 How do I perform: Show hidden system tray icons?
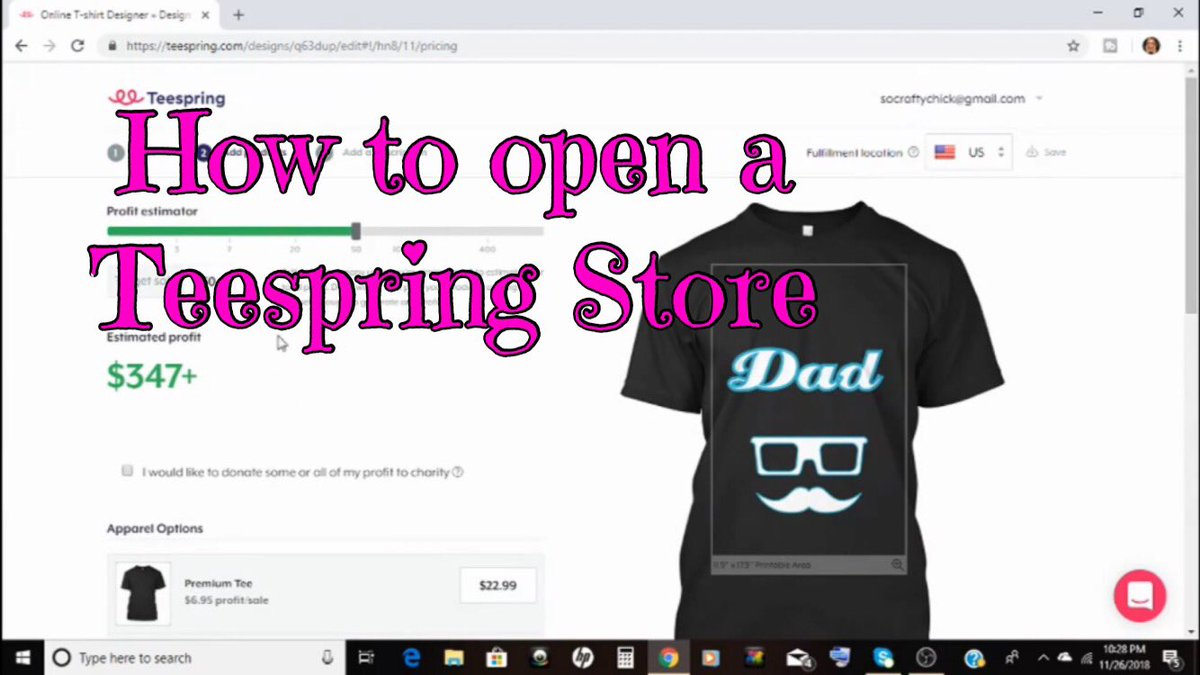(1044, 657)
